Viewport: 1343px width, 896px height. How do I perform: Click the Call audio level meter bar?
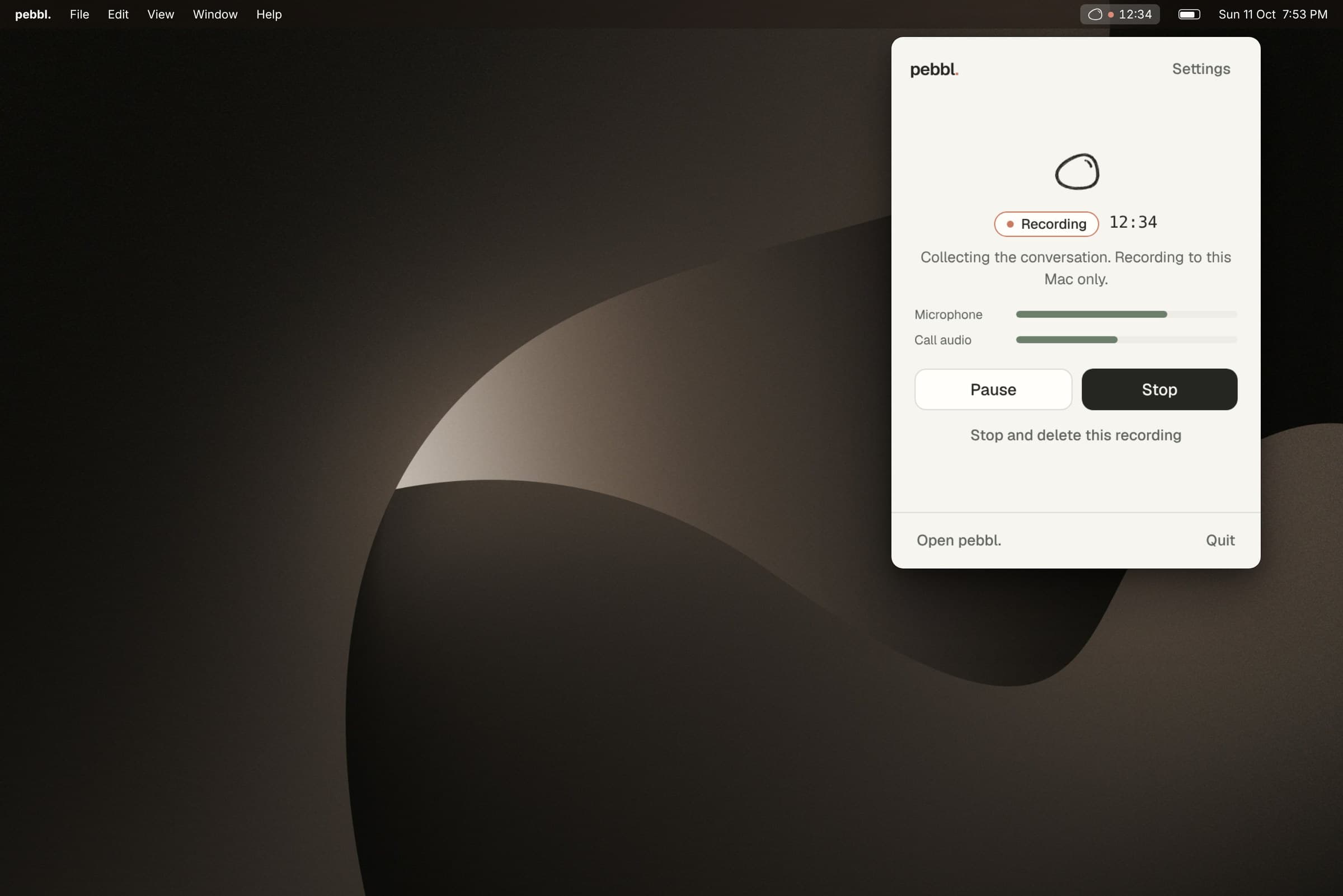(1126, 340)
